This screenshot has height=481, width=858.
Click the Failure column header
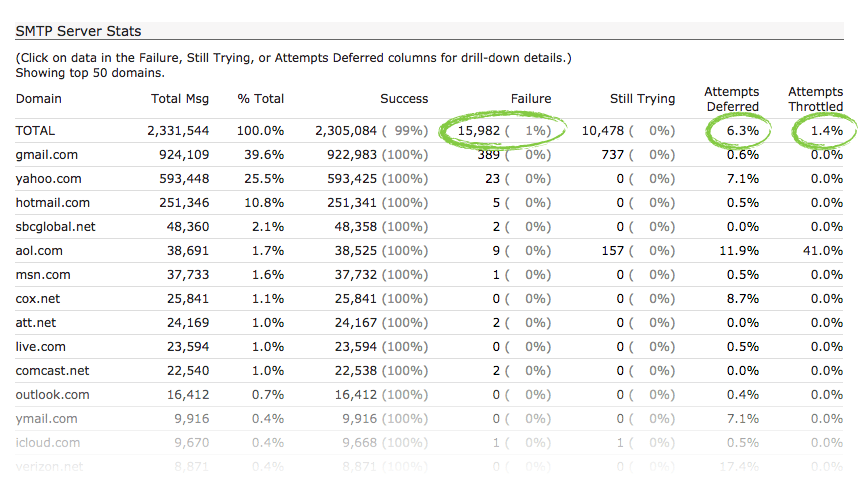pos(531,99)
